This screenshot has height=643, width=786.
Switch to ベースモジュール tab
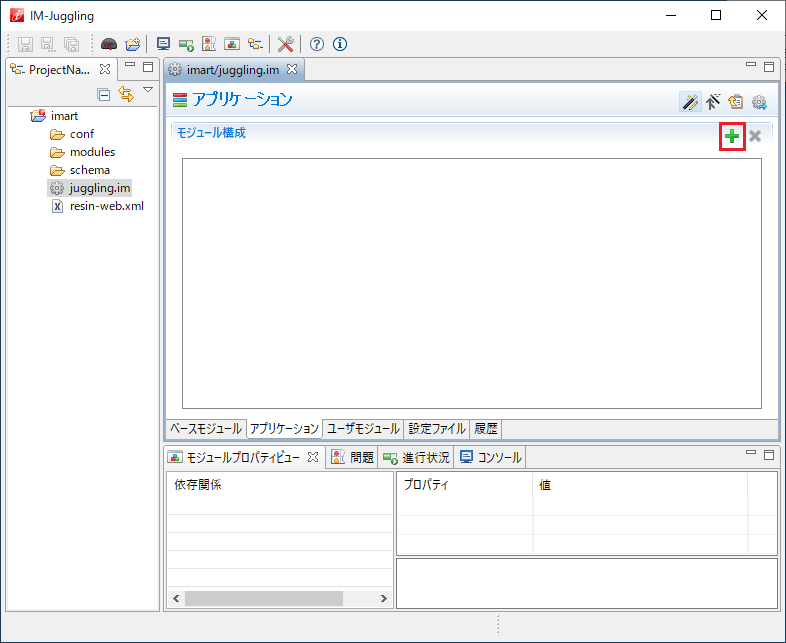(x=205, y=429)
